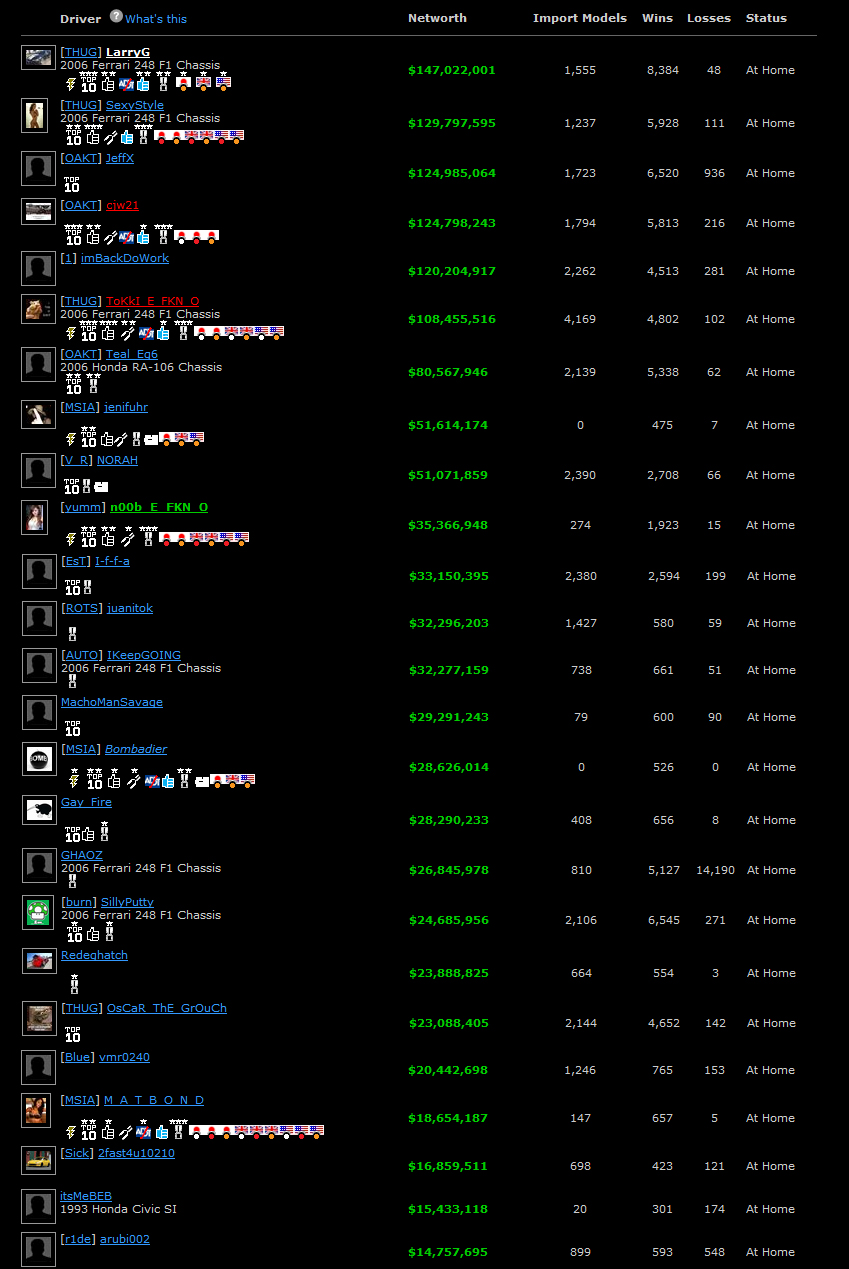Open the "What's this" help link
The height and width of the screenshot is (1269, 849).
(x=156, y=19)
